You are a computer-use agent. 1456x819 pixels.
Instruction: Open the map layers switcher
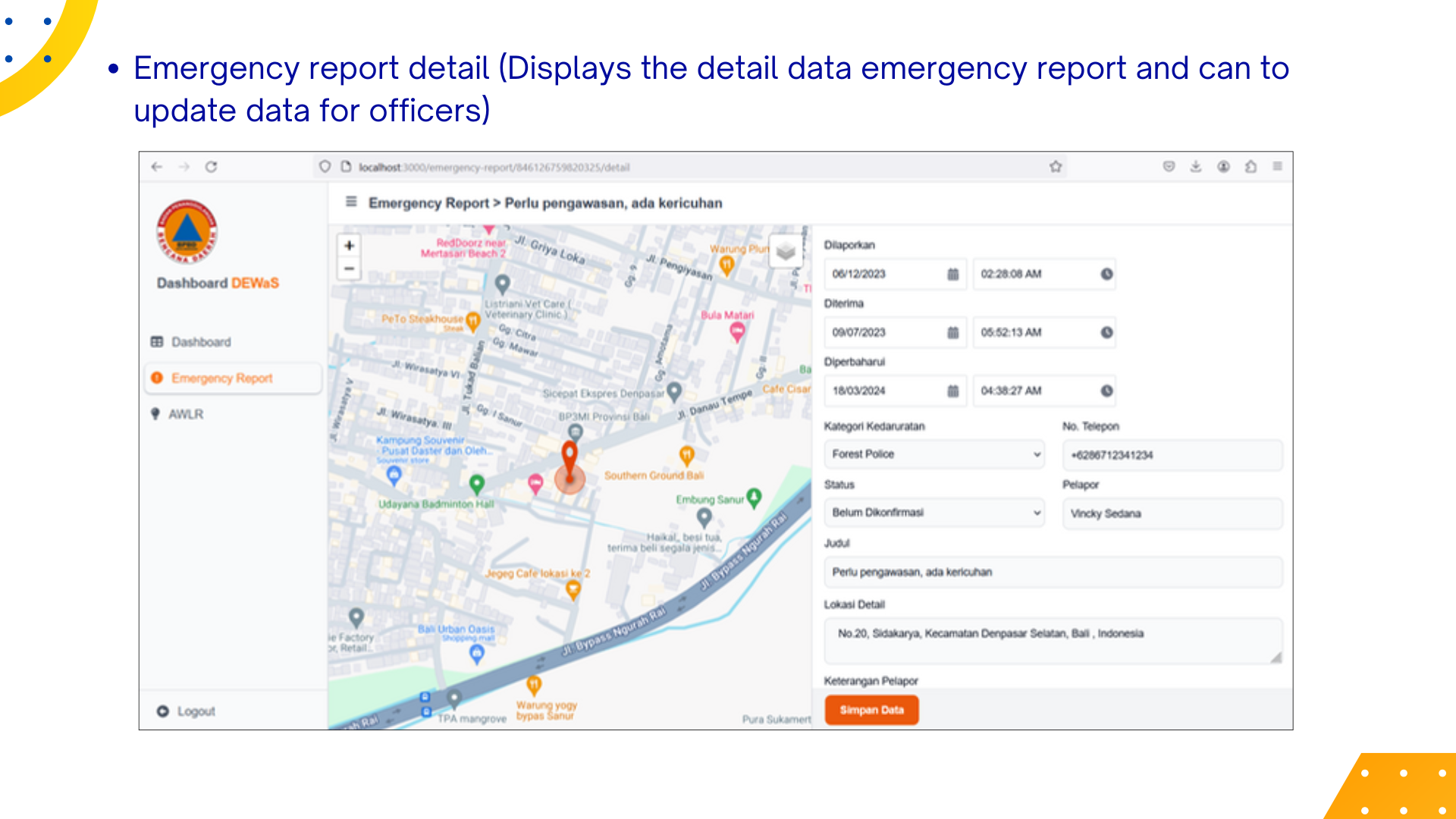786,251
